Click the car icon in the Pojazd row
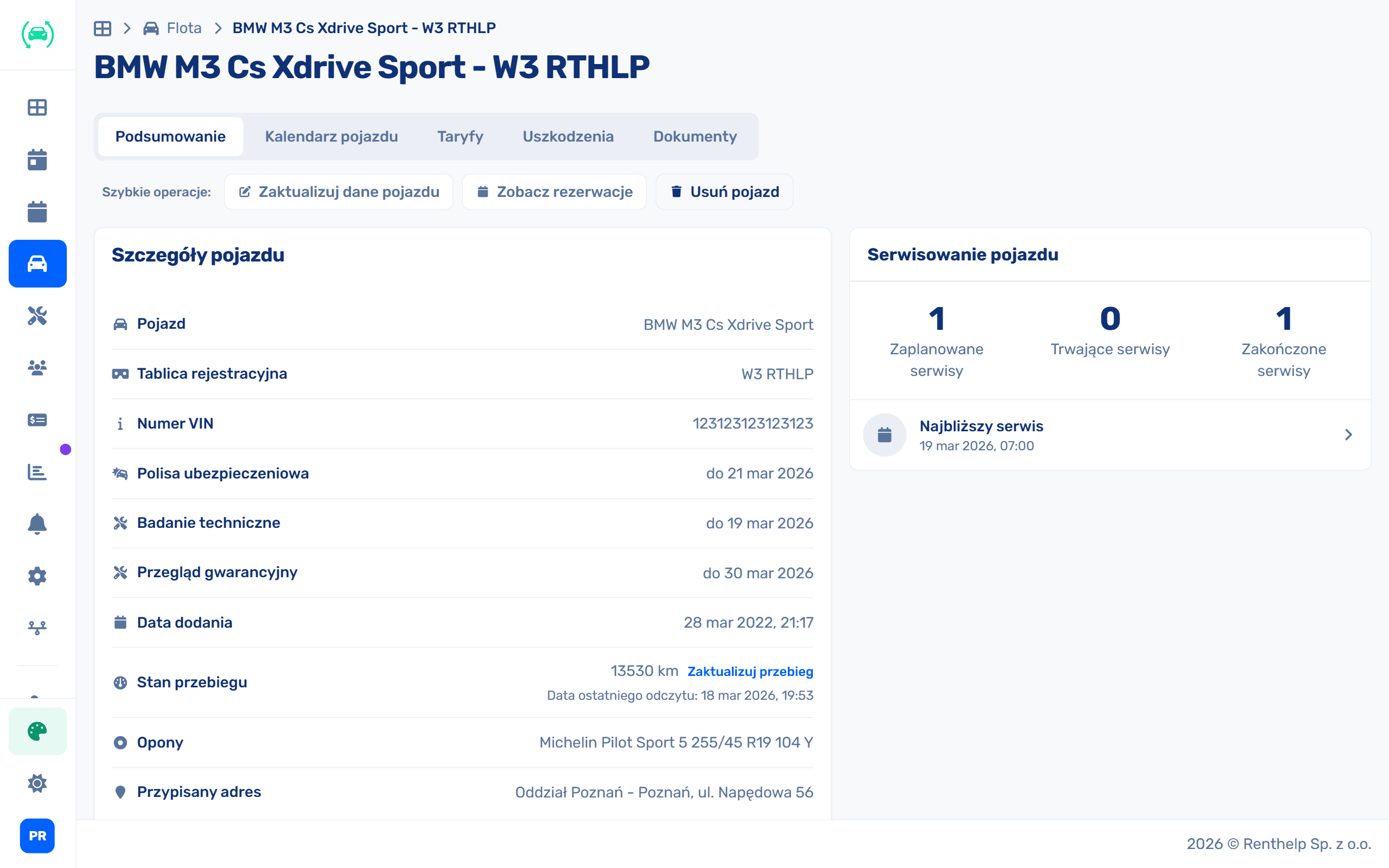1389x868 pixels. point(120,324)
